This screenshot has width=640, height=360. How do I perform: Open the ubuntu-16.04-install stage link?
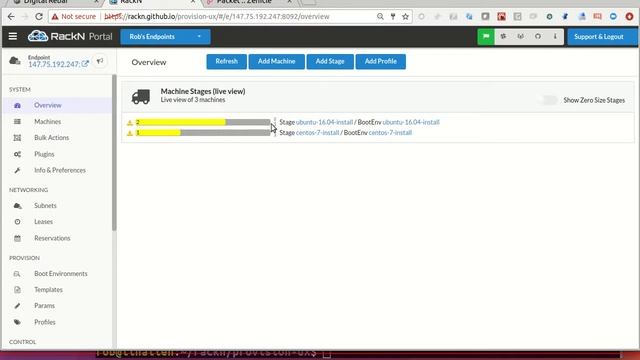coord(324,122)
